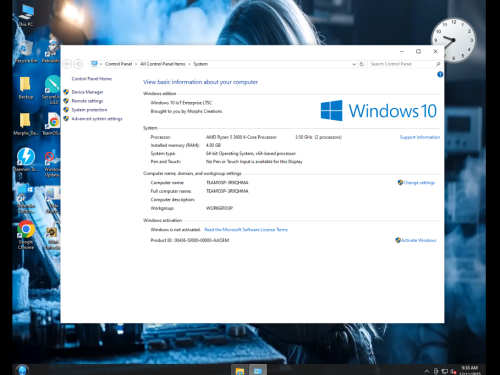Open the Support Information link

420,137
